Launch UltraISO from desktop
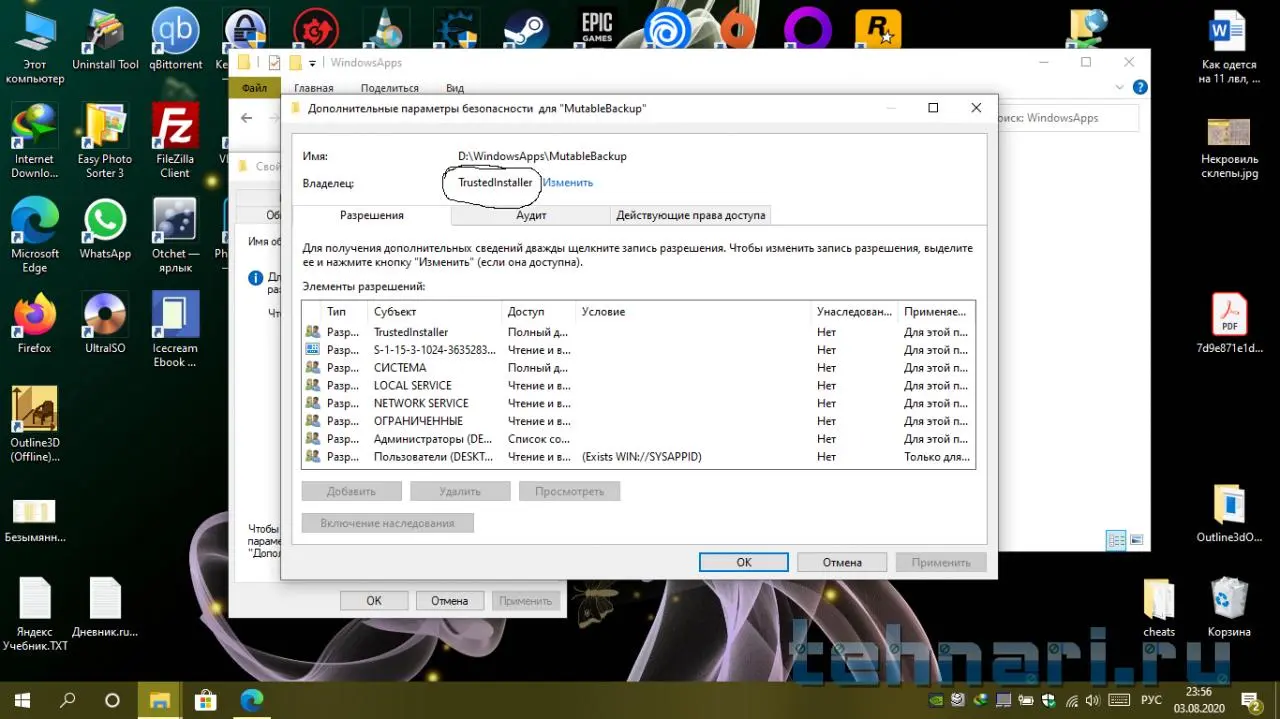The image size is (1280, 719). 105,323
